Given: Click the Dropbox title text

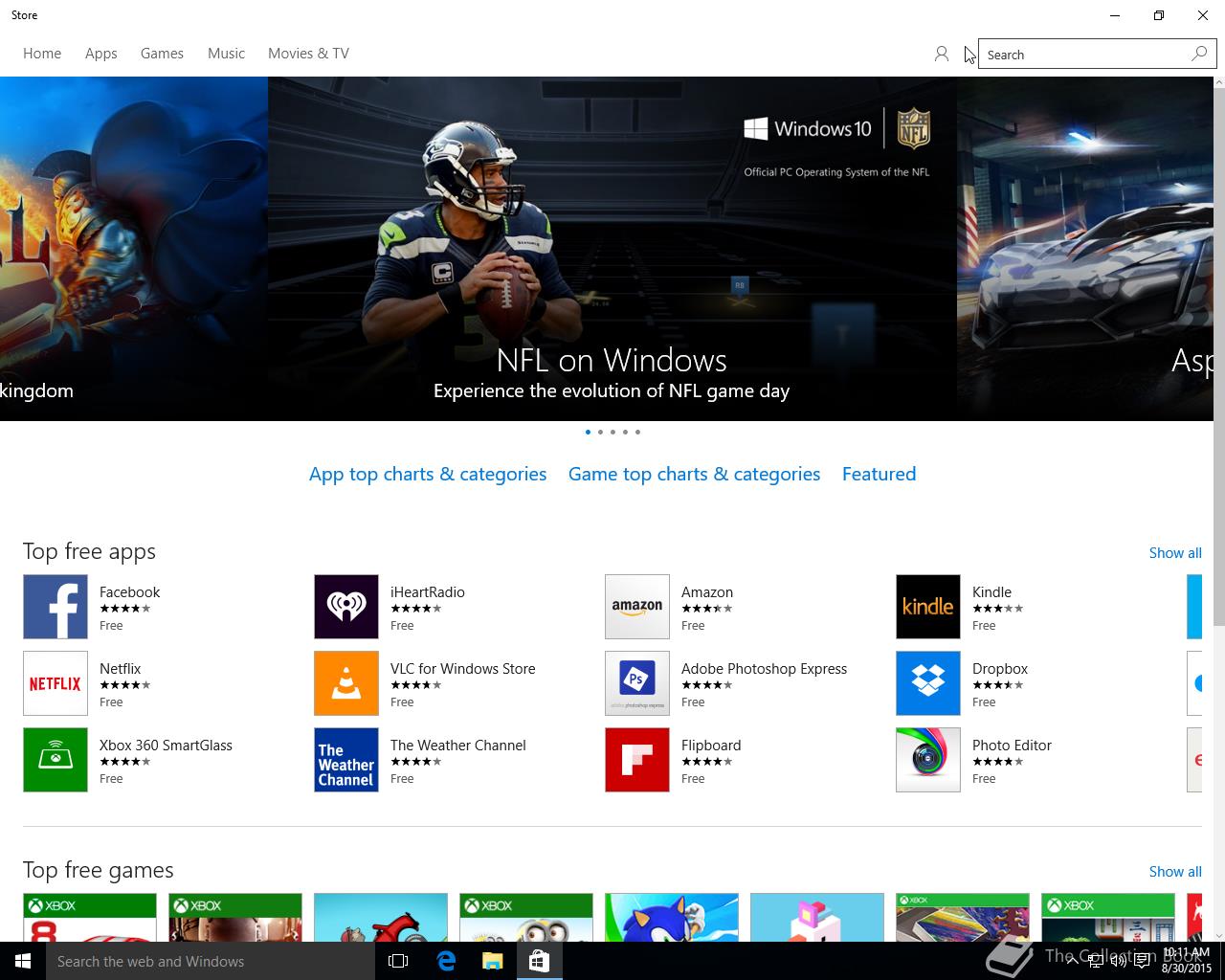Looking at the screenshot, I should coord(1000,669).
